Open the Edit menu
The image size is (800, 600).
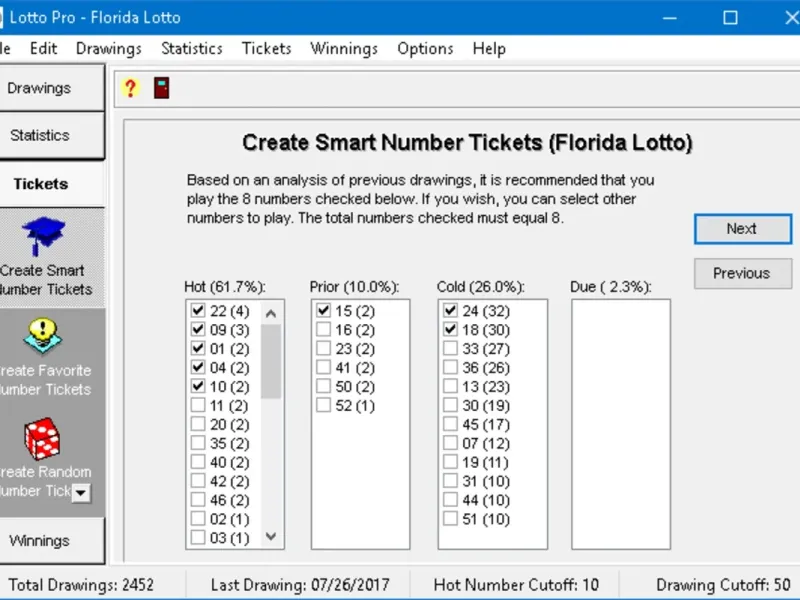pyautogui.click(x=43, y=48)
